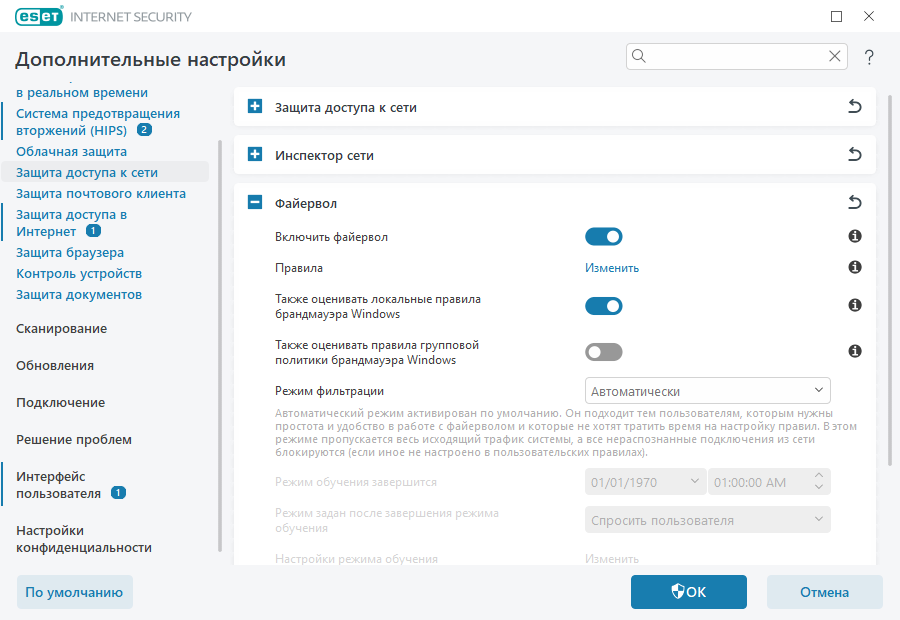Reset Защита доступа к сети section to defaults
The image size is (900, 620).
pyautogui.click(x=855, y=106)
